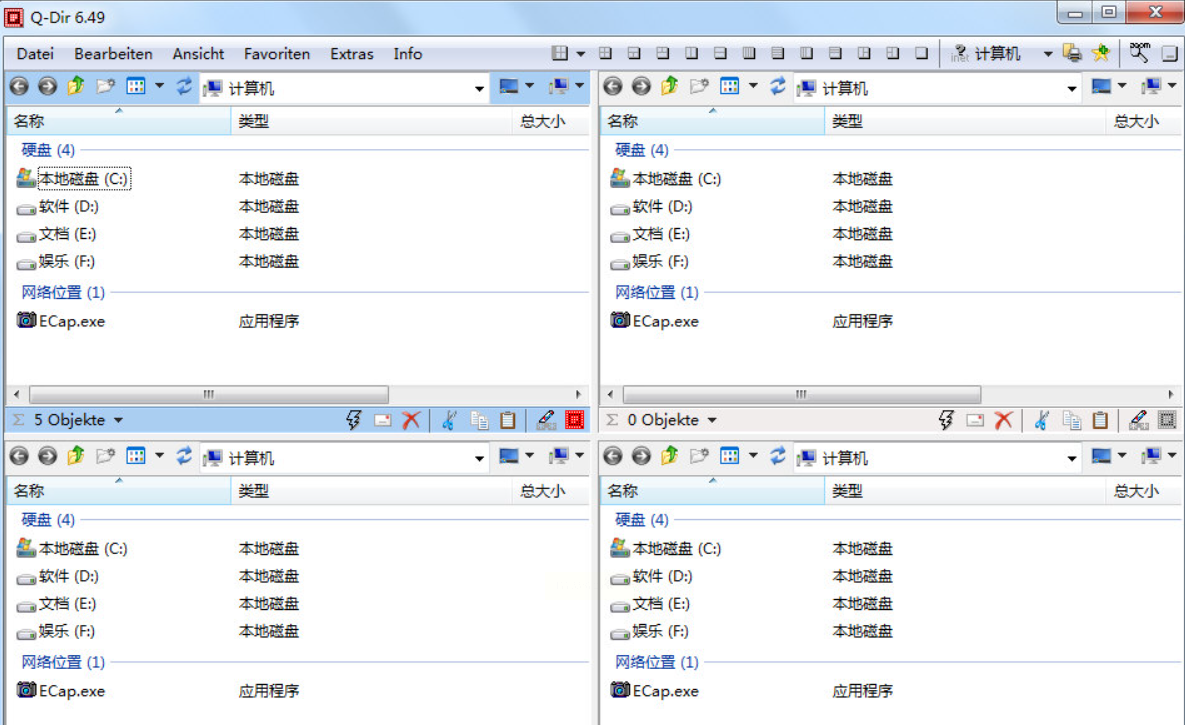
Task: Go up one folder in top-left pane
Action: (x=76, y=86)
